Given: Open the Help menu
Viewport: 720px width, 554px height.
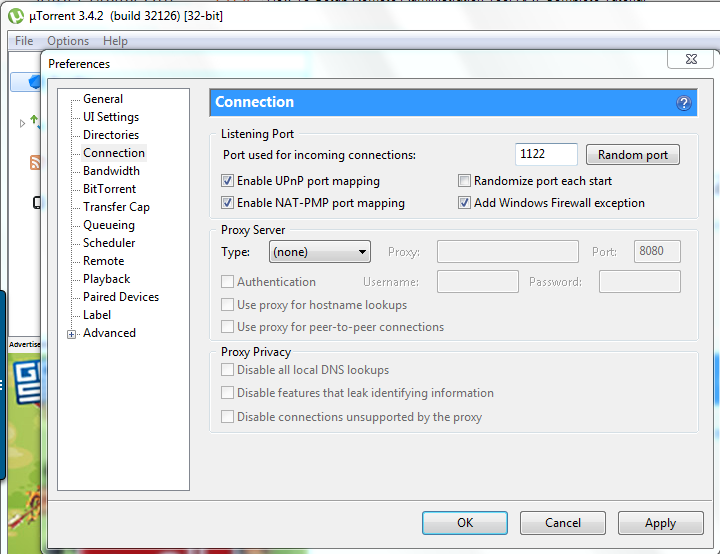Looking at the screenshot, I should (x=115, y=41).
